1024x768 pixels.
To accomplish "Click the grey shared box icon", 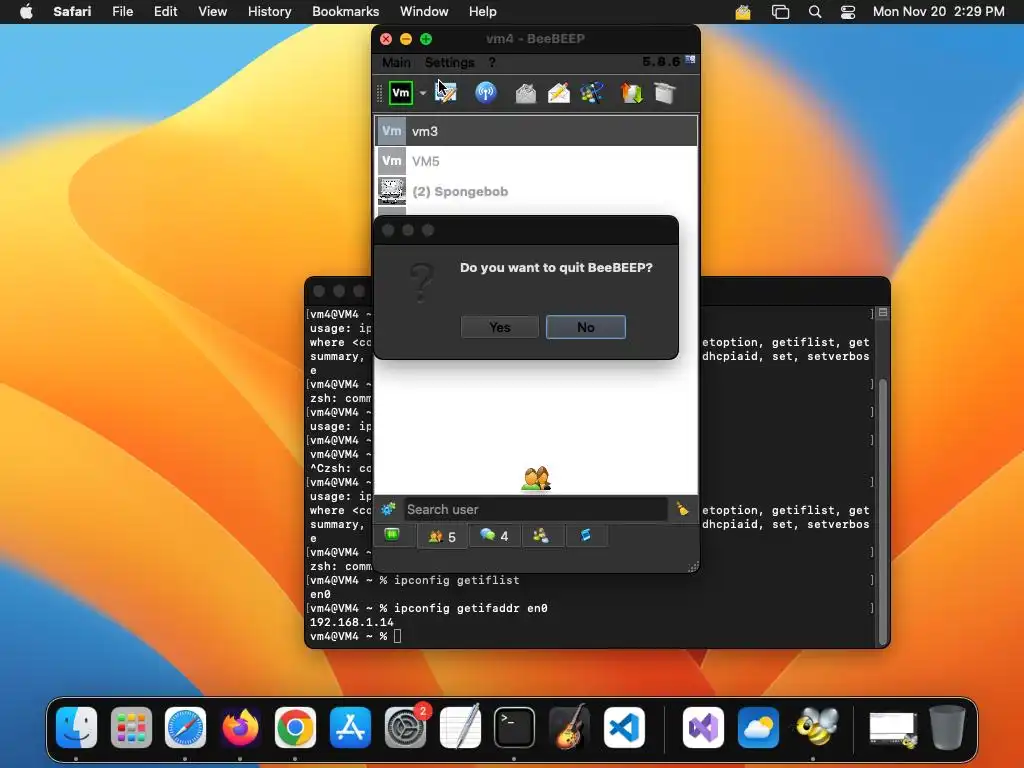I will click(665, 93).
